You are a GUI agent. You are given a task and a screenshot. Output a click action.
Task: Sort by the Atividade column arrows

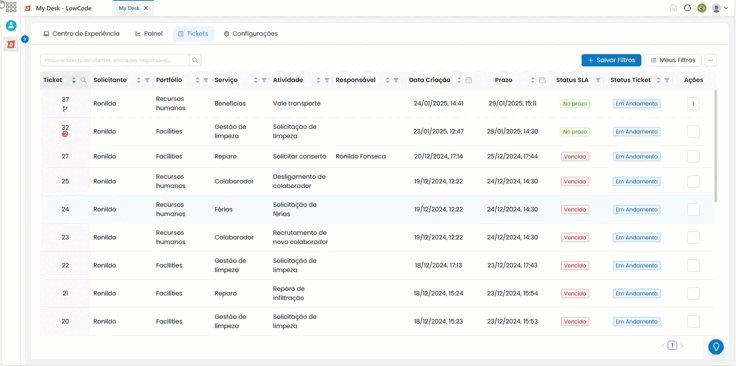(x=319, y=80)
